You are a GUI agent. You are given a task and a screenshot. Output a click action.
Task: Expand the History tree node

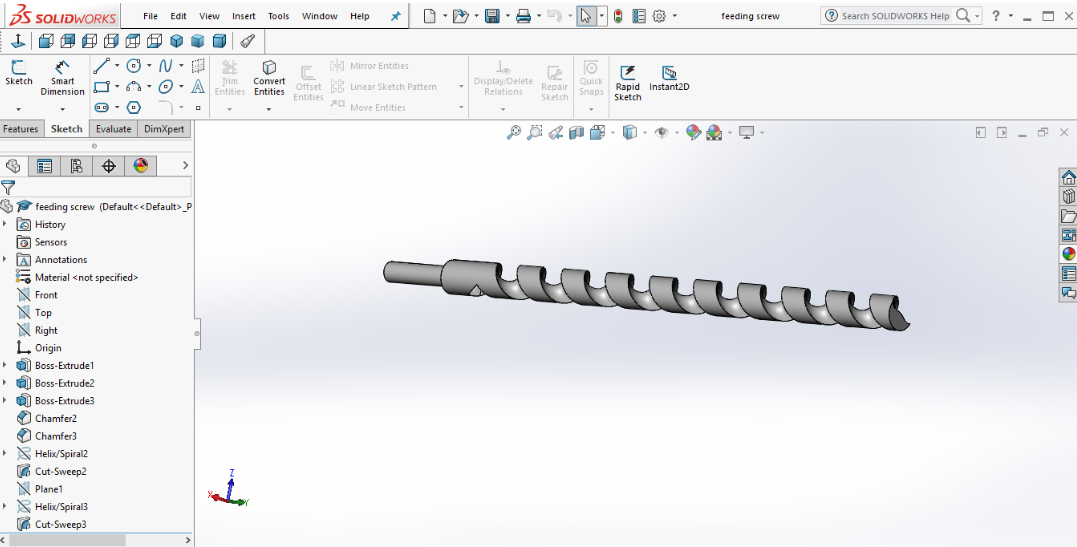tap(5, 224)
